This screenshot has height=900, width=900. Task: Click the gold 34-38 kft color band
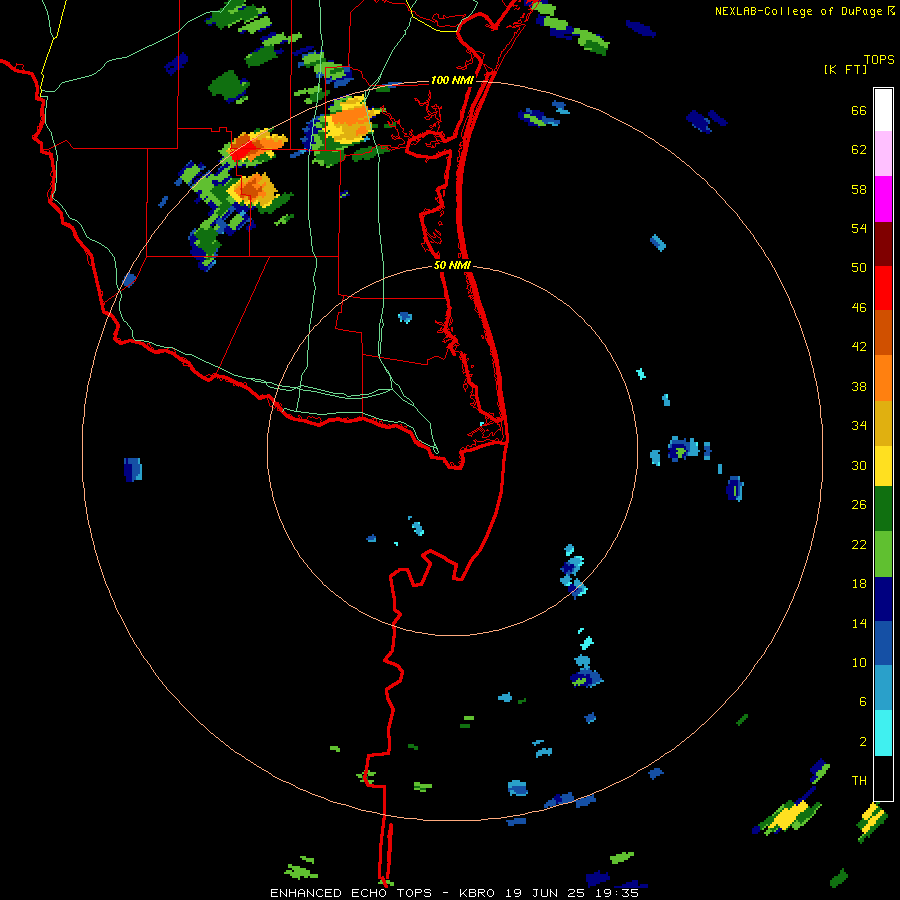(883, 423)
